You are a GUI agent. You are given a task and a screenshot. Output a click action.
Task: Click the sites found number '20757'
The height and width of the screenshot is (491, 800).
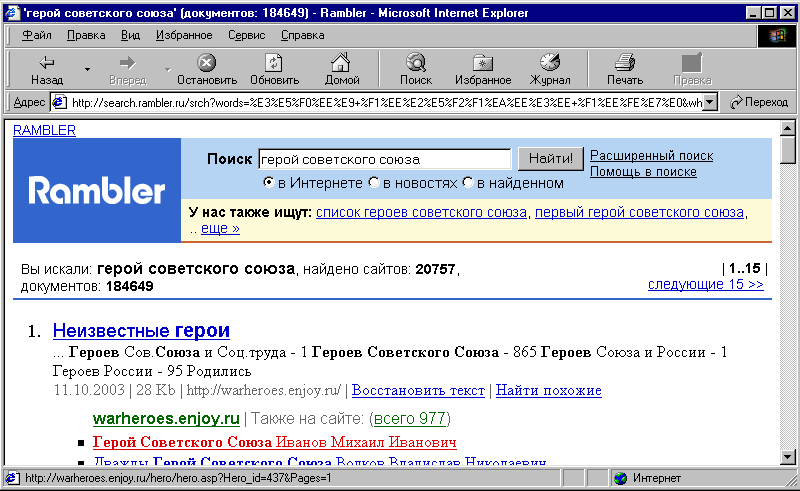coord(435,269)
